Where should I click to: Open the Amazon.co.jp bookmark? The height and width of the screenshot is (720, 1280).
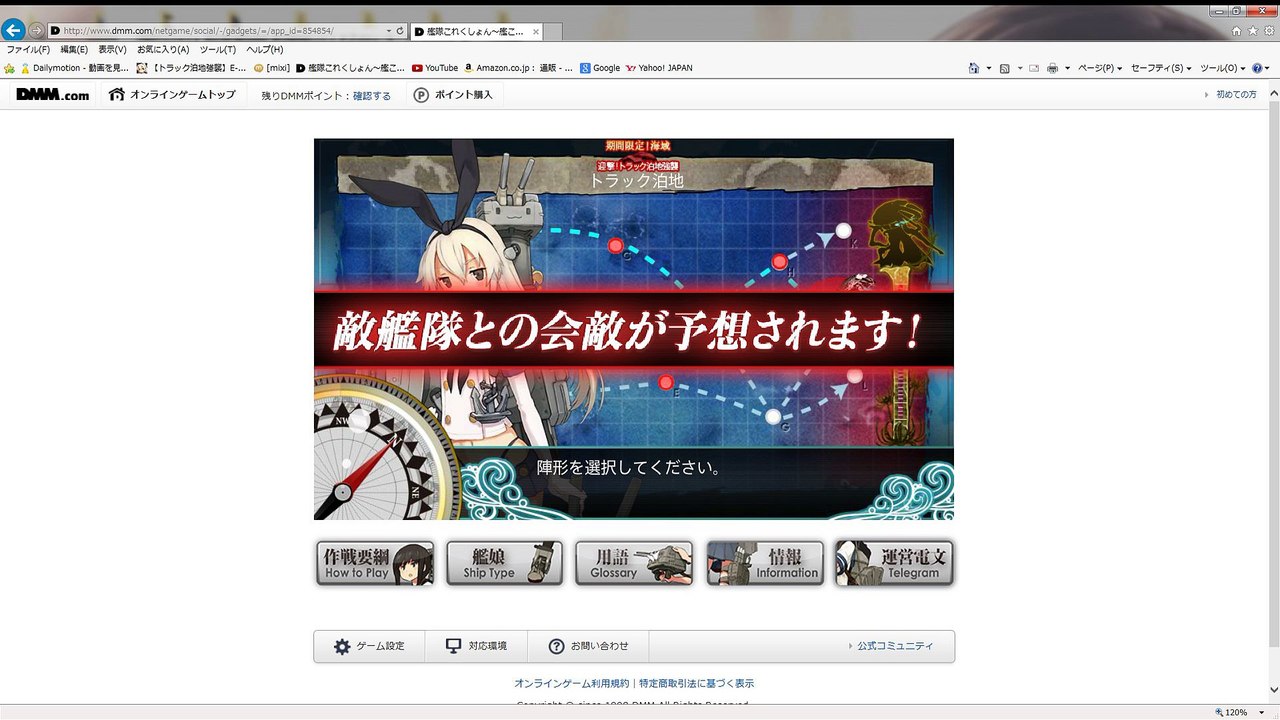[519, 68]
